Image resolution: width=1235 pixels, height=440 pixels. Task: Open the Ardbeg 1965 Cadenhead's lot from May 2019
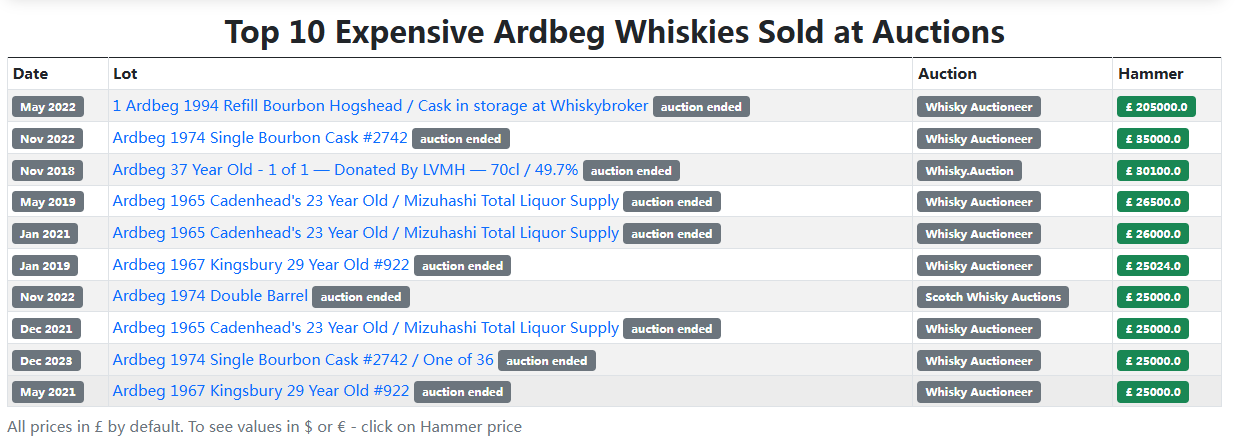coord(365,201)
